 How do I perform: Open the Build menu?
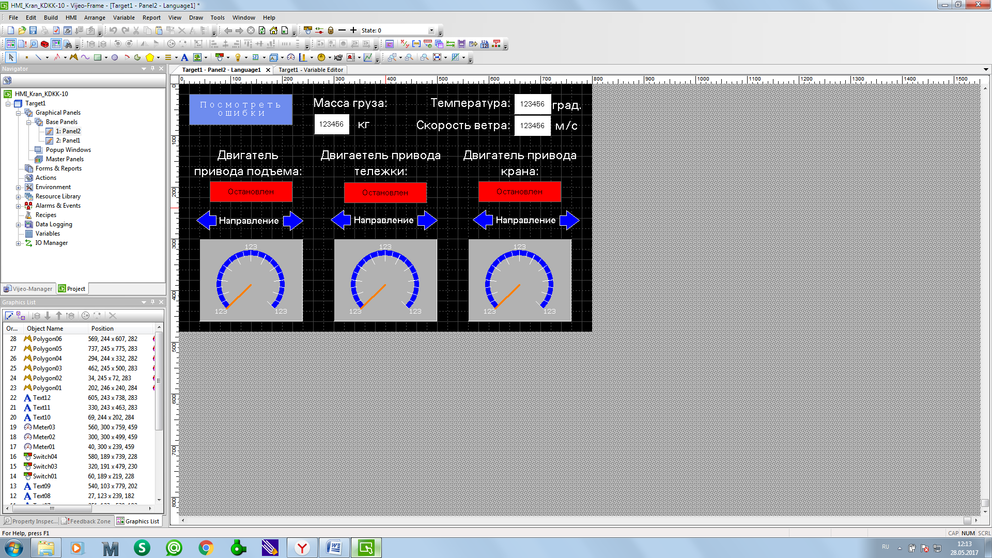tap(51, 18)
